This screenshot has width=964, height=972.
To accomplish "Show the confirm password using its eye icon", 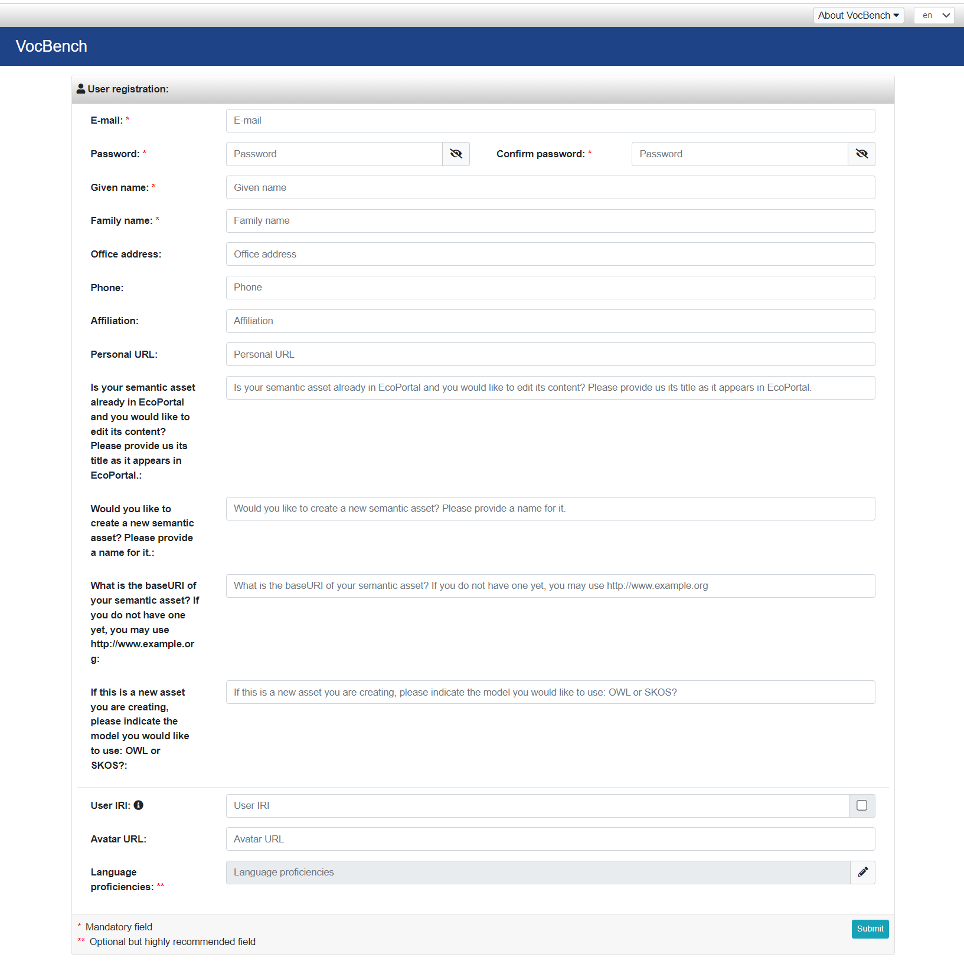I will [x=861, y=153].
